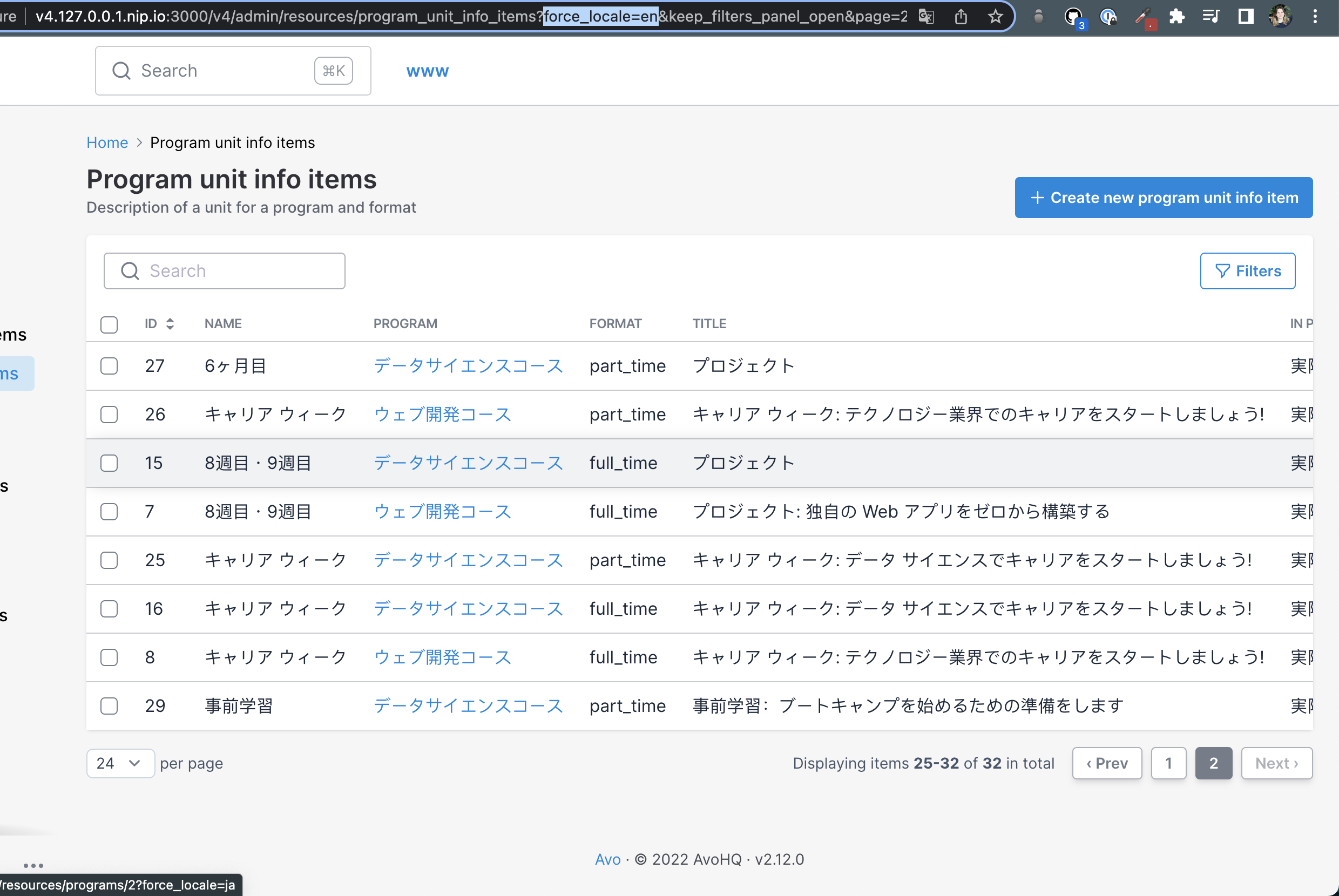This screenshot has height=896, width=1339.
Task: Open the Filters panel
Action: (1248, 271)
